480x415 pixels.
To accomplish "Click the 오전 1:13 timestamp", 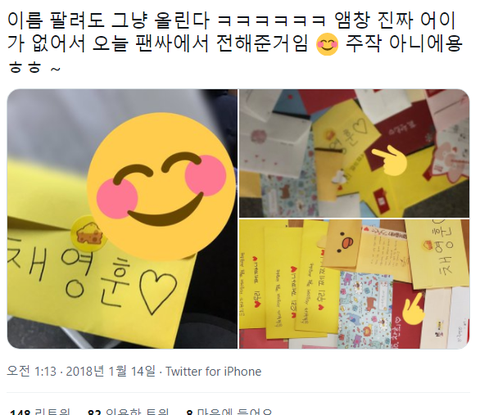I will click(x=32, y=371).
